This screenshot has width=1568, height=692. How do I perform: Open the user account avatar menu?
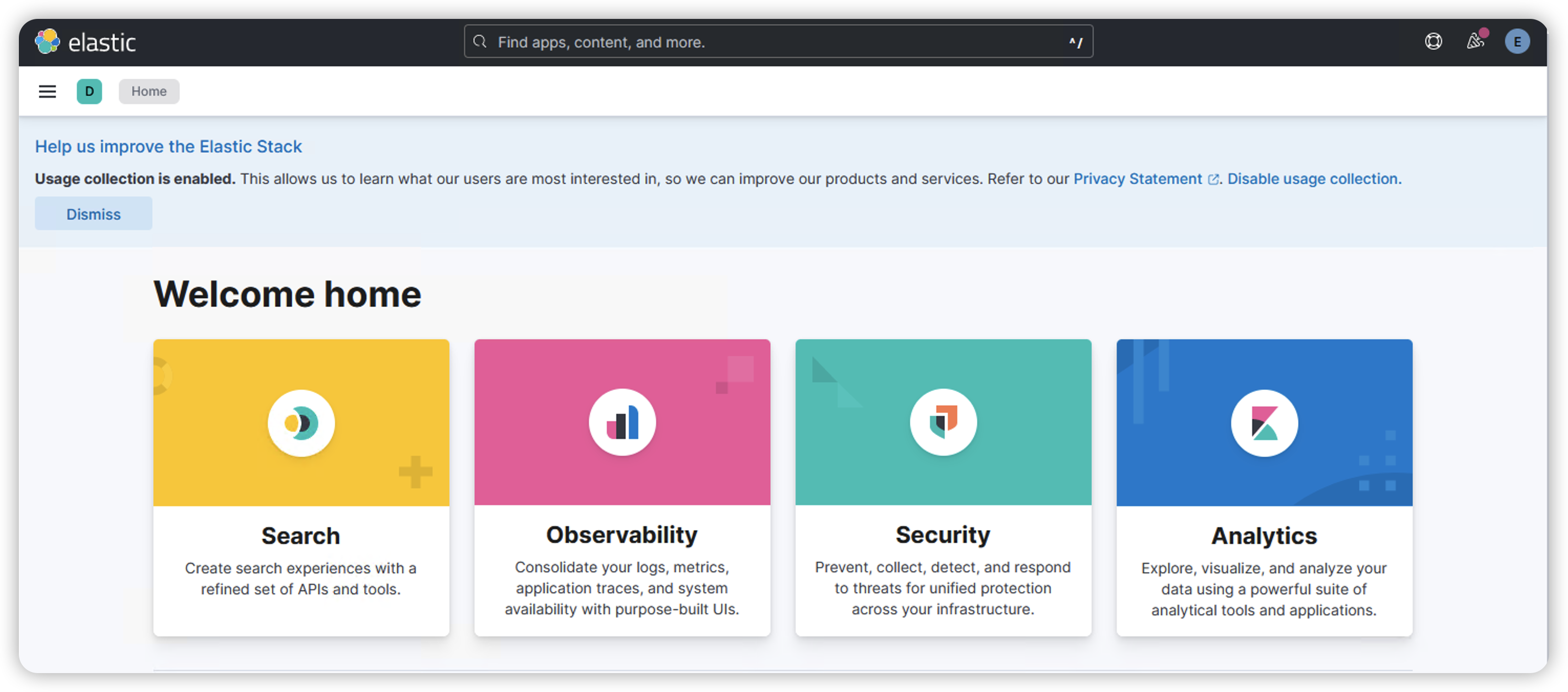click(1517, 41)
